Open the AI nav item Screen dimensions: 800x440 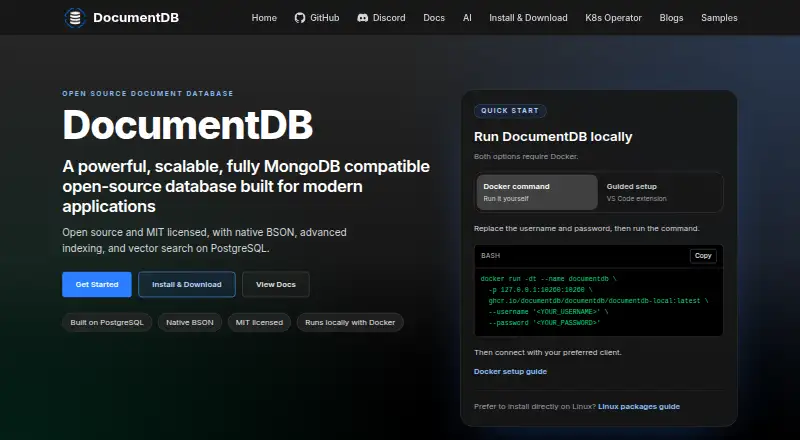point(467,18)
